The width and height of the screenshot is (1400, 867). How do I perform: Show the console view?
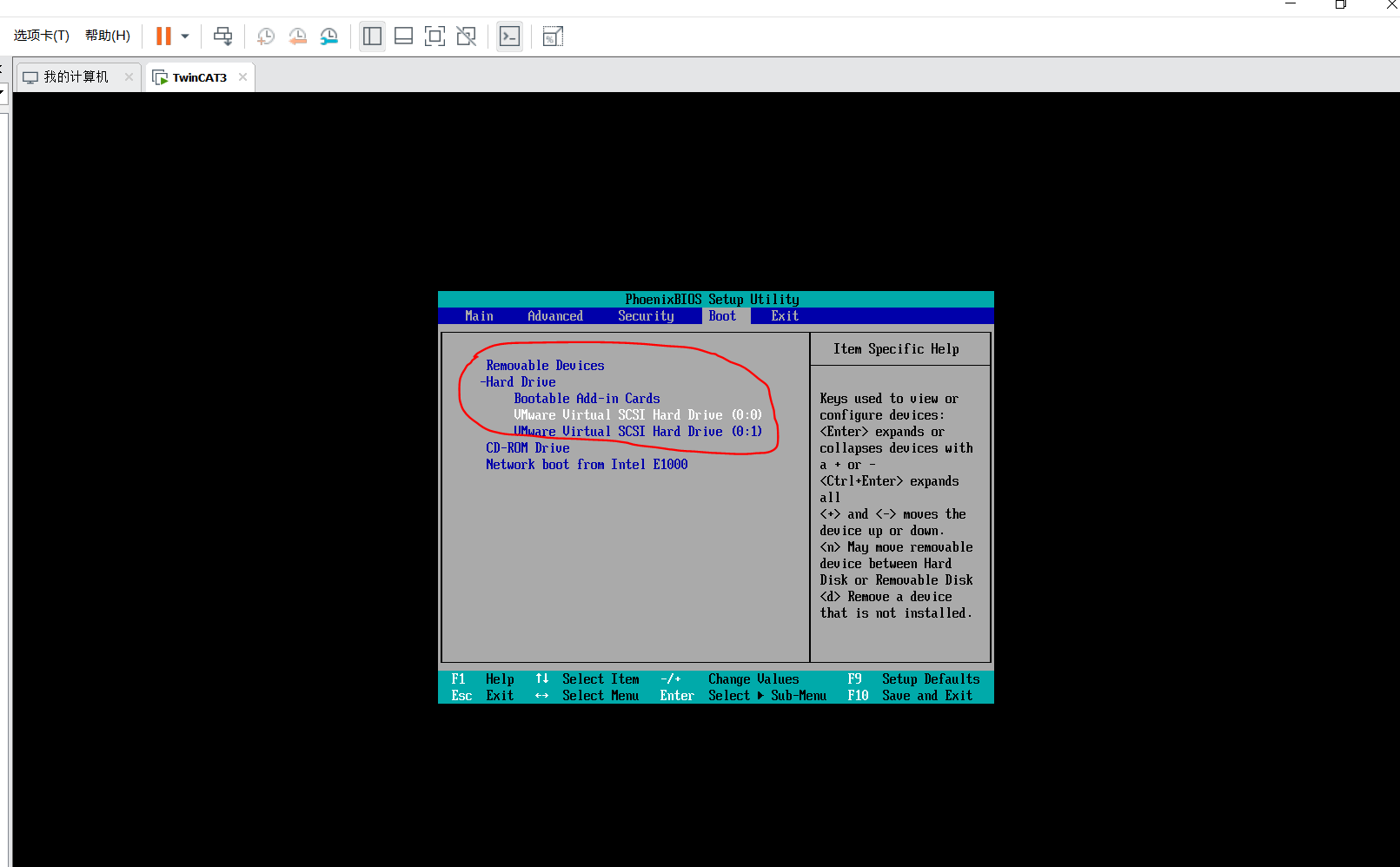pyautogui.click(x=509, y=36)
